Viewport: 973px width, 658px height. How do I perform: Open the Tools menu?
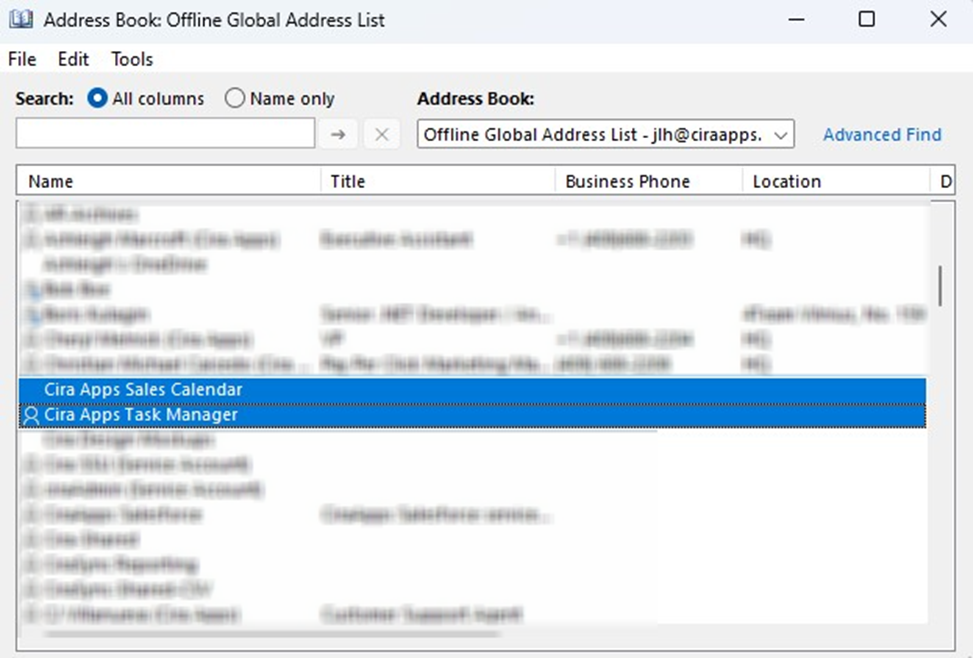pyautogui.click(x=132, y=59)
